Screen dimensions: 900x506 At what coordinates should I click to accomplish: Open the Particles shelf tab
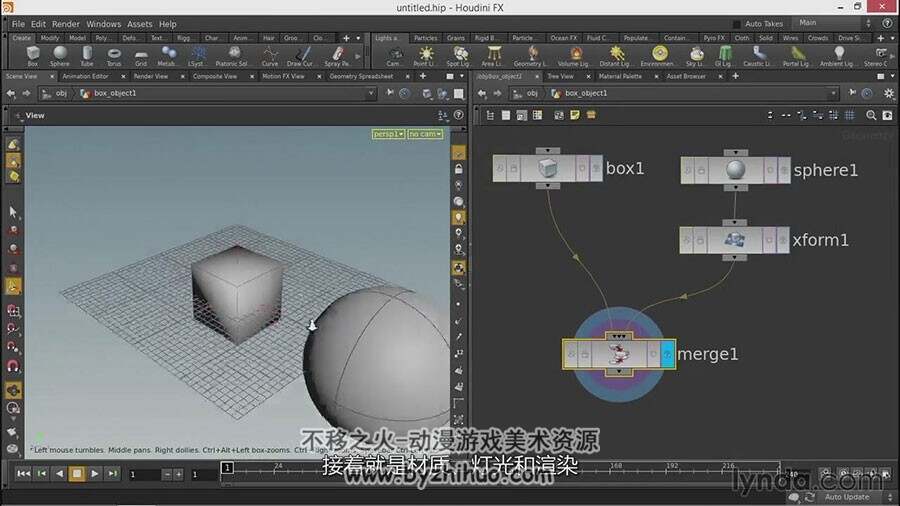click(x=426, y=38)
